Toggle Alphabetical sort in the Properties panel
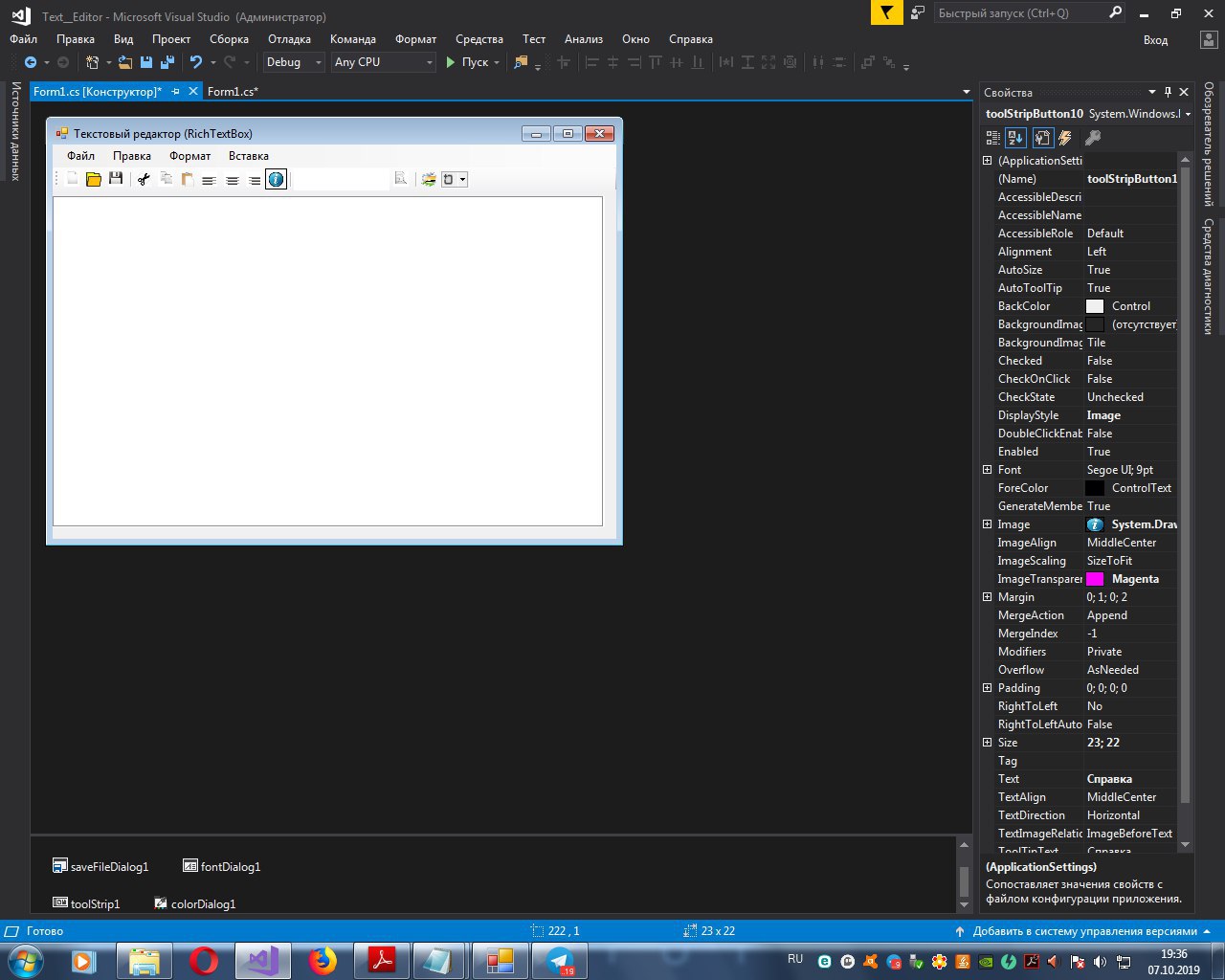 coord(1015,138)
